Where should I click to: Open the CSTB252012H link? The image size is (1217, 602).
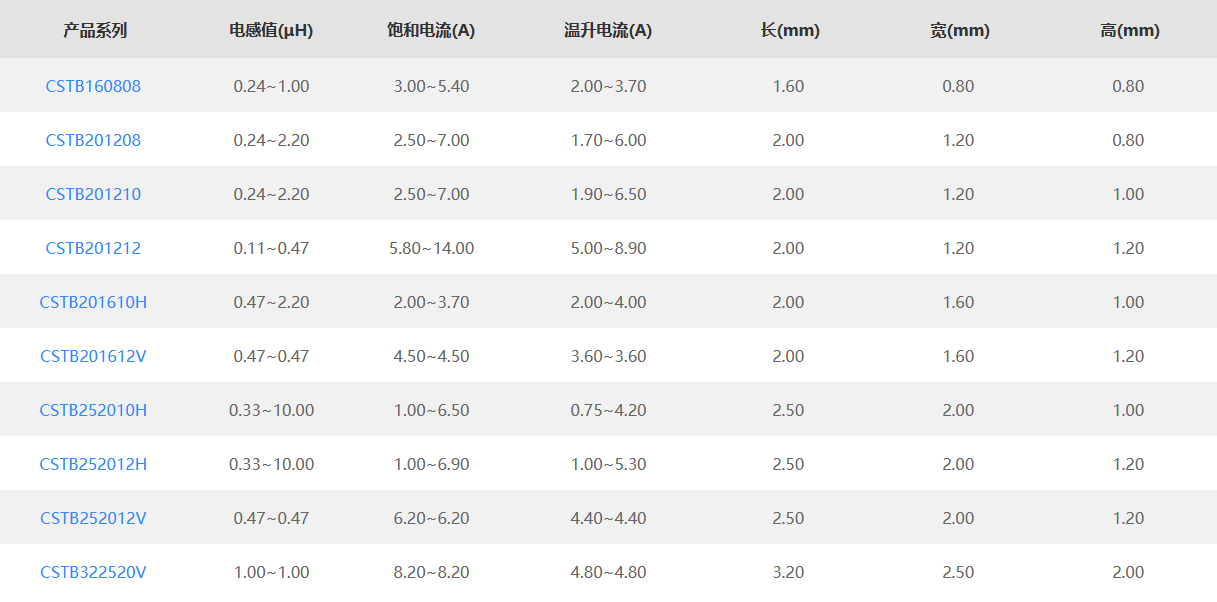93,464
